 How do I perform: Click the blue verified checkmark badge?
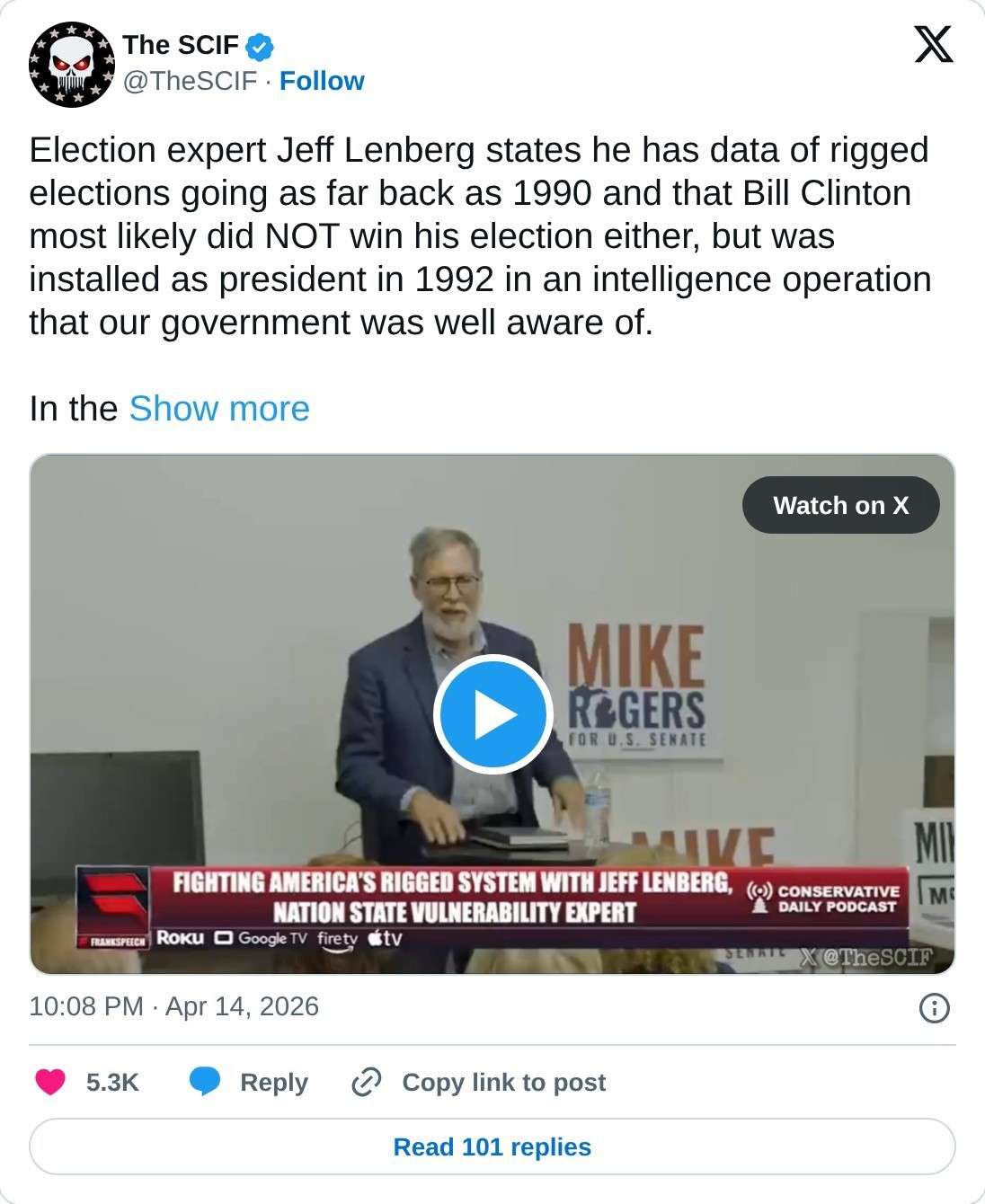click(x=260, y=46)
